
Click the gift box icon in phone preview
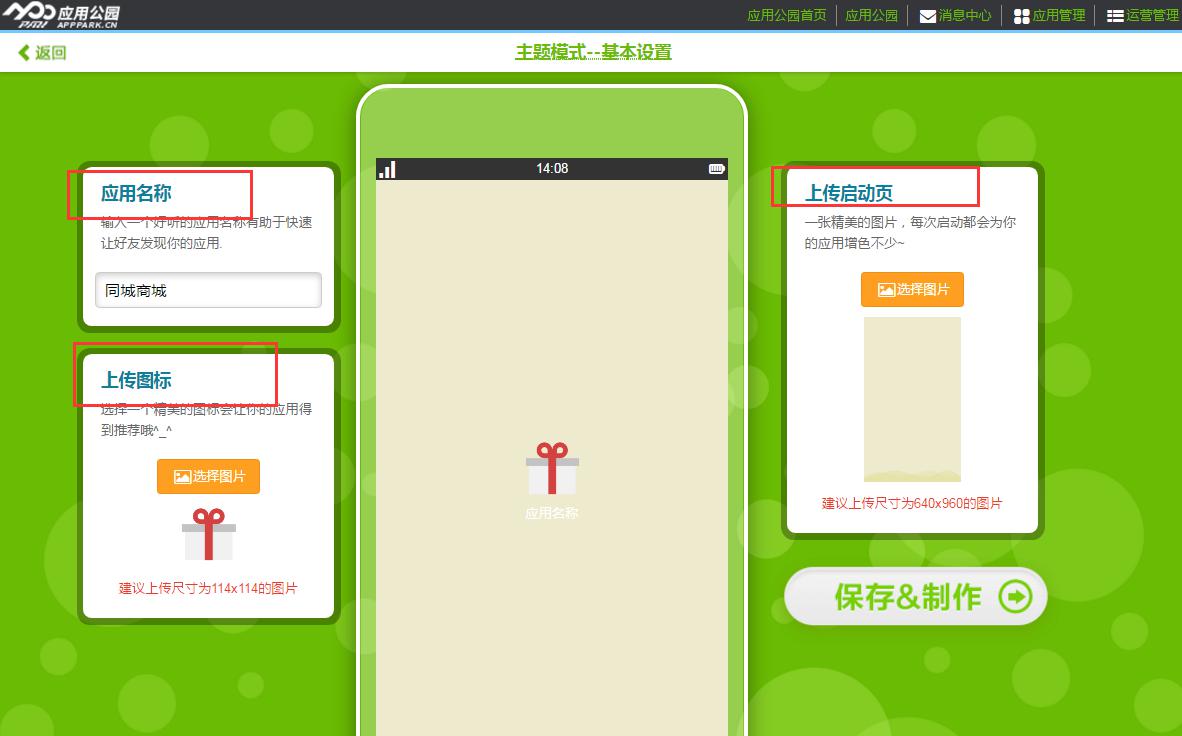click(552, 469)
